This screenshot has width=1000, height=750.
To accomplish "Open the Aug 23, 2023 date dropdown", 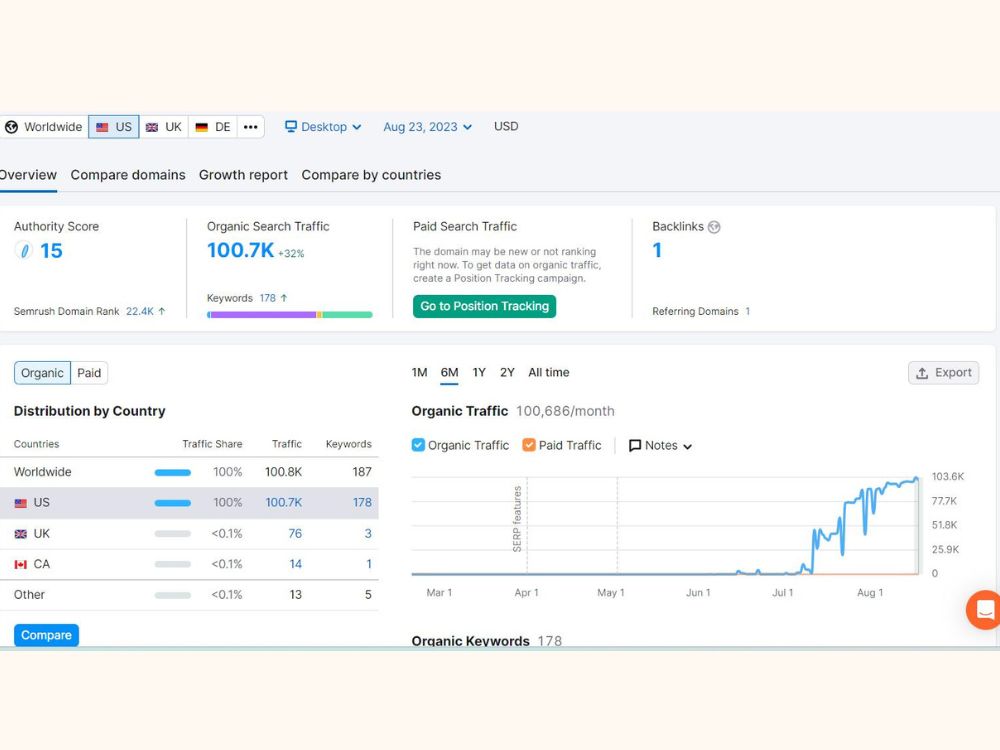I will pyautogui.click(x=427, y=127).
